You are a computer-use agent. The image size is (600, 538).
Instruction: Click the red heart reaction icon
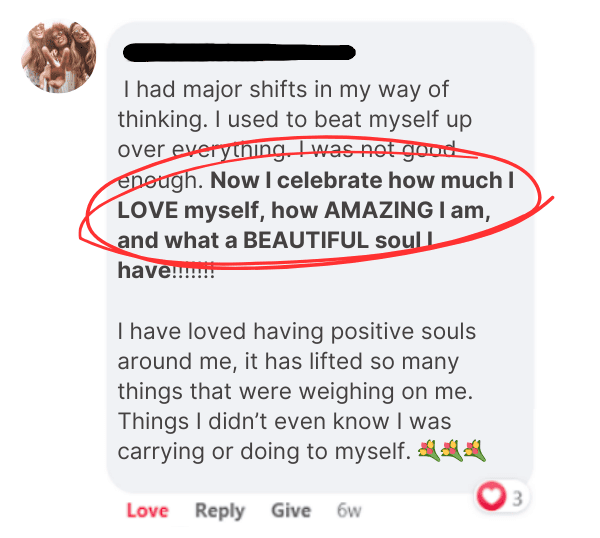(x=493, y=496)
